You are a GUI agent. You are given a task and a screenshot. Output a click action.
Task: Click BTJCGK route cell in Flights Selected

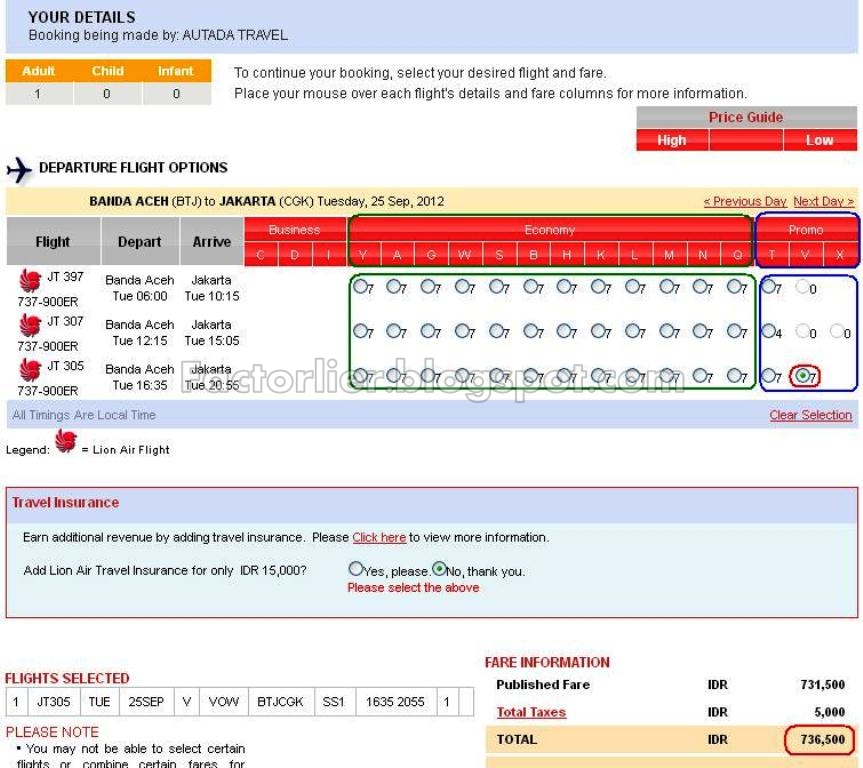coord(280,702)
